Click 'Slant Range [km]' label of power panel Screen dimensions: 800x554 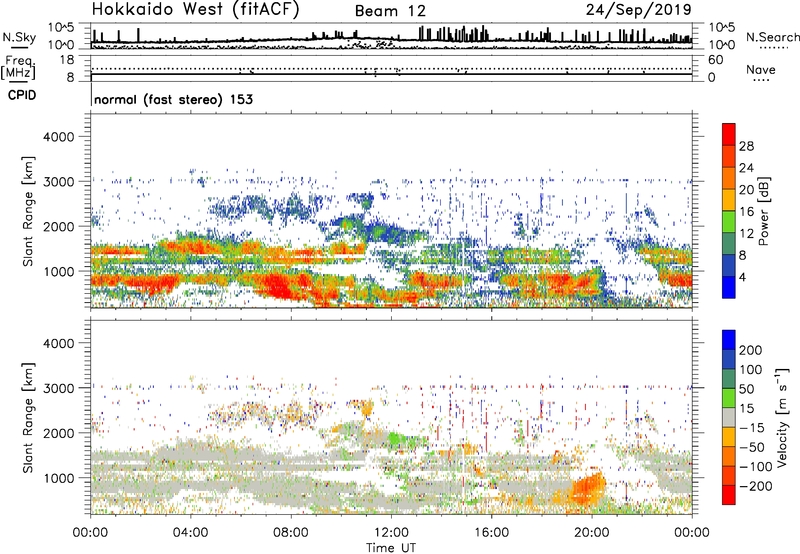(28, 211)
